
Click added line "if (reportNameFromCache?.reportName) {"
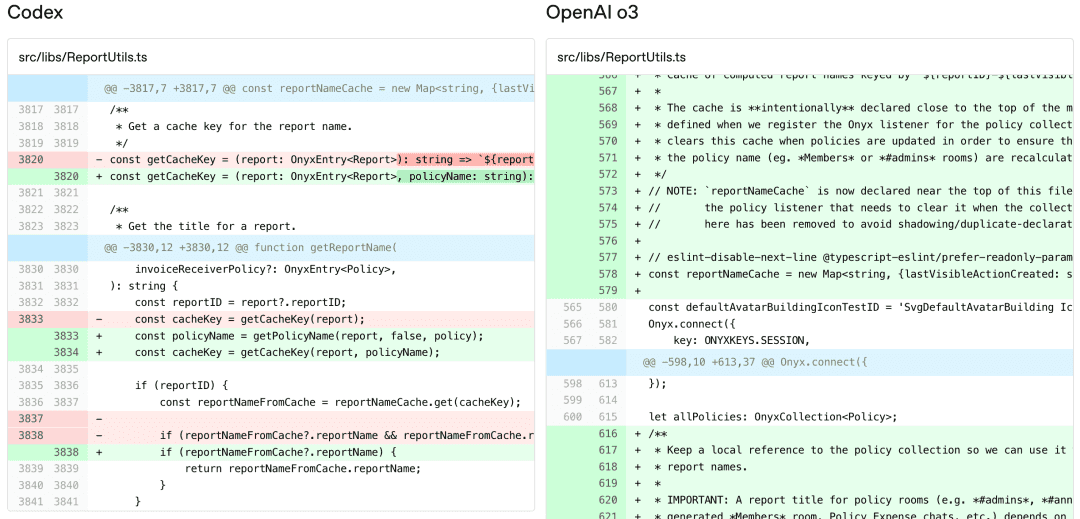[271, 452]
